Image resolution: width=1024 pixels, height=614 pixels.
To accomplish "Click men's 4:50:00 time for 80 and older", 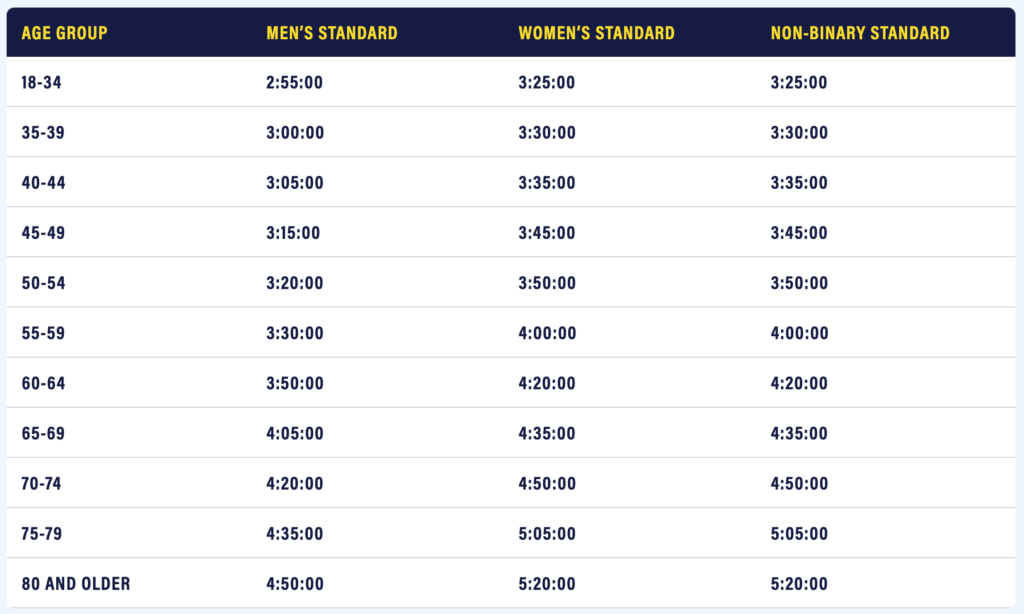I will tap(295, 583).
